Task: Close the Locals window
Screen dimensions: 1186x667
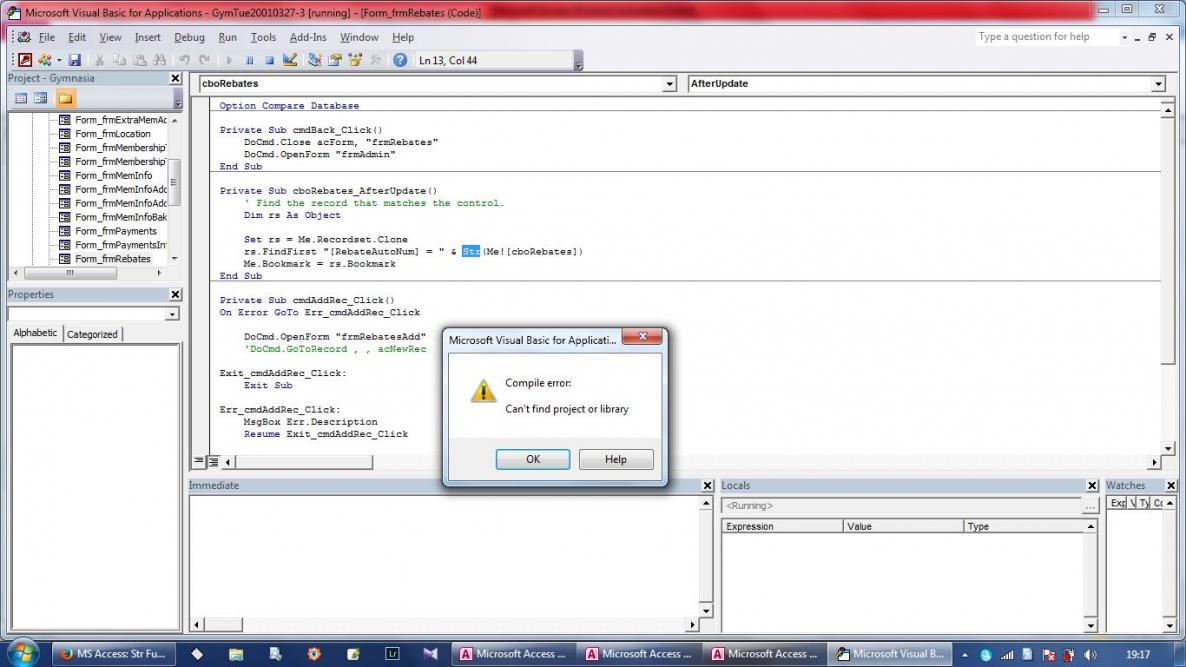Action: [1092, 486]
